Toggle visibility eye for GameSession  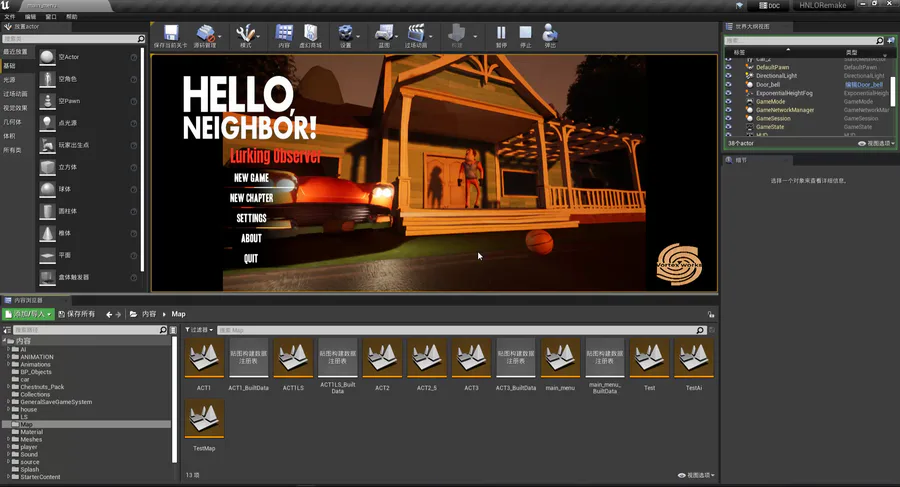728,118
